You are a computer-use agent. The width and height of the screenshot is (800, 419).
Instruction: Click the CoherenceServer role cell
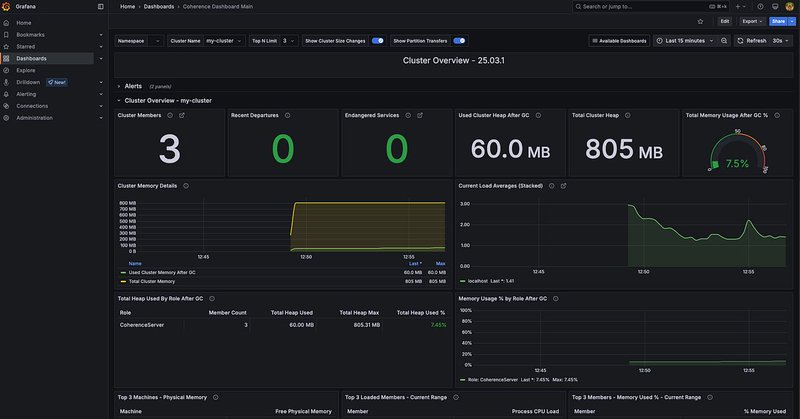tap(142, 325)
